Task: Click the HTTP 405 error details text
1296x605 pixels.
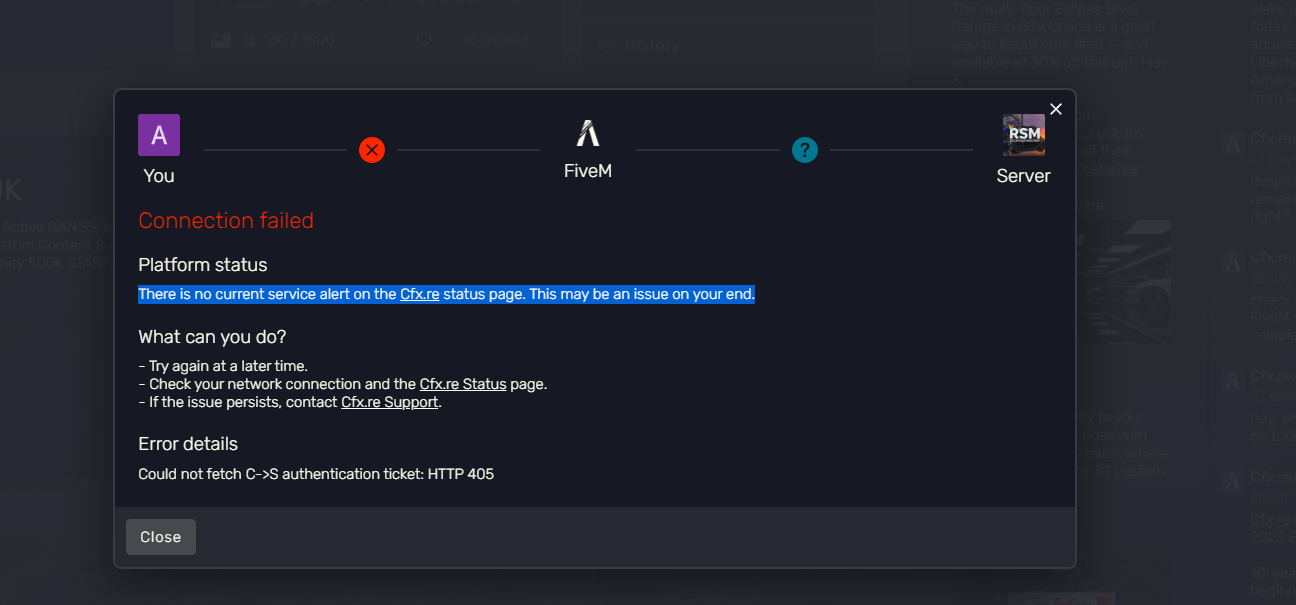Action: click(316, 474)
